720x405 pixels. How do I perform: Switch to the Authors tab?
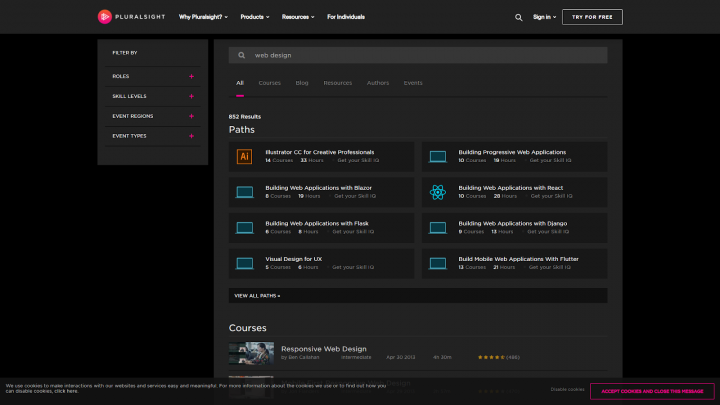coord(378,83)
